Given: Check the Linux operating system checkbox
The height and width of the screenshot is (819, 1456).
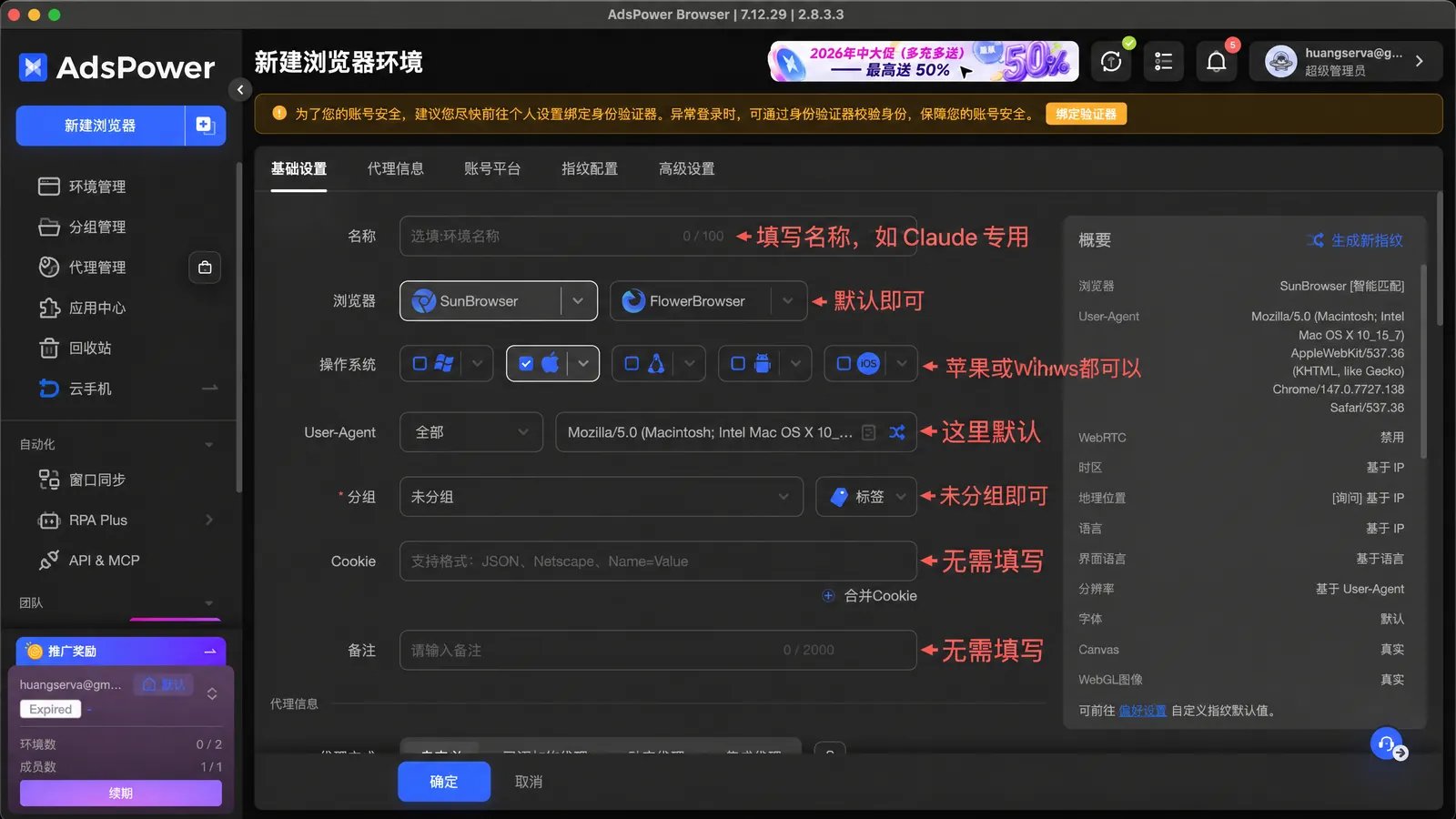Looking at the screenshot, I should coord(632,364).
